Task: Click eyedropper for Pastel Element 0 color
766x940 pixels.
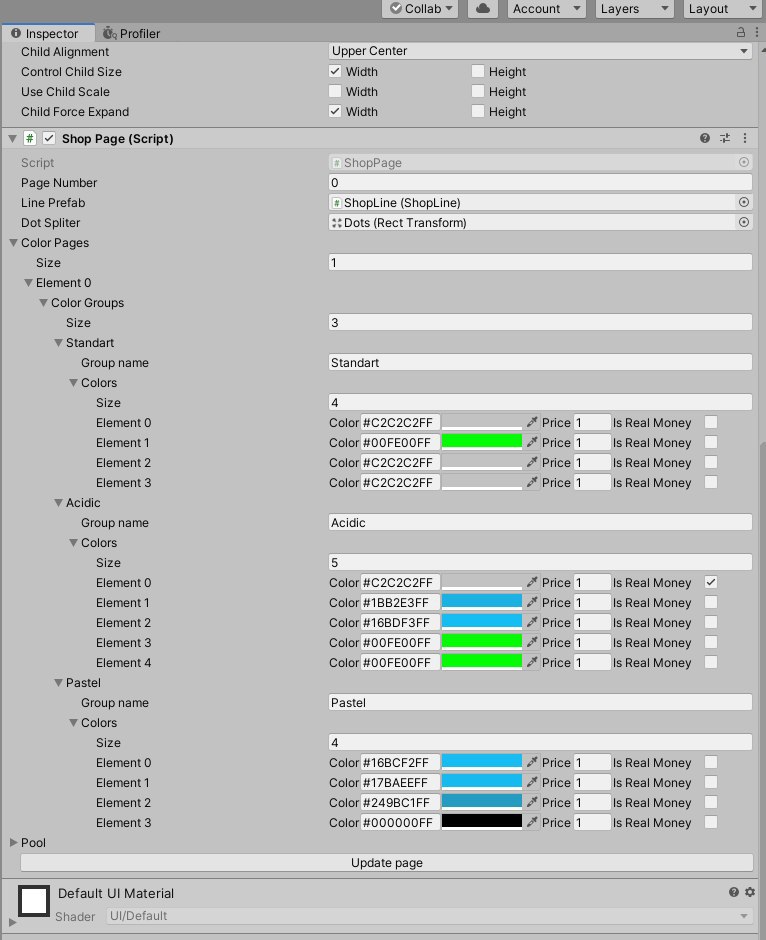Action: [x=532, y=762]
